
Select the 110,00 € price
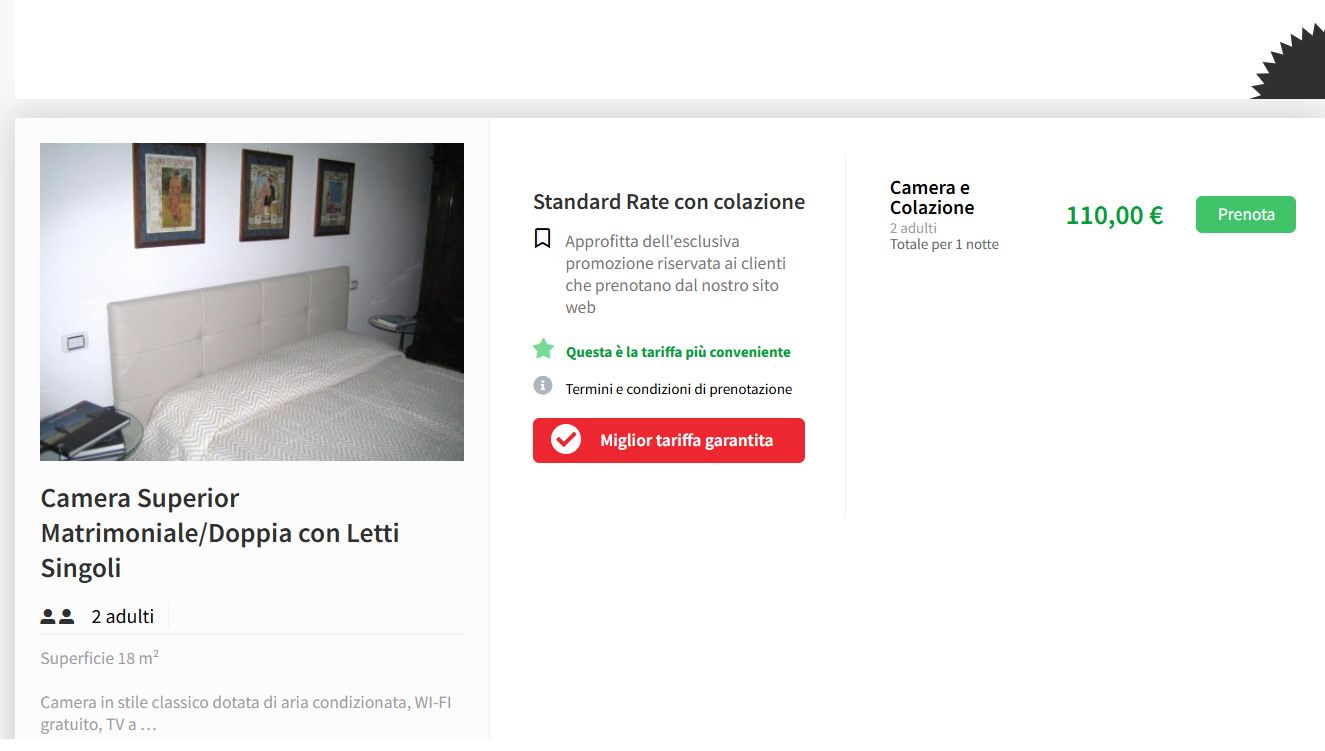click(1114, 215)
